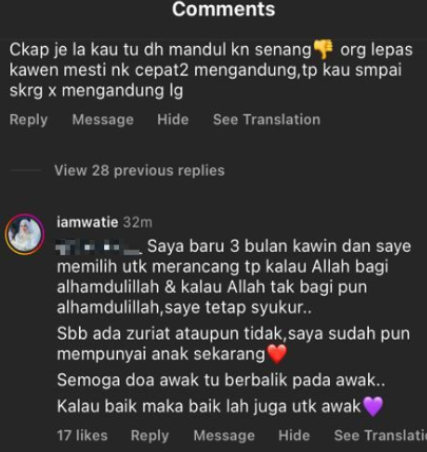Message the top comment's author
Image resolution: width=427 pixels, height=452 pixels.
(103, 119)
